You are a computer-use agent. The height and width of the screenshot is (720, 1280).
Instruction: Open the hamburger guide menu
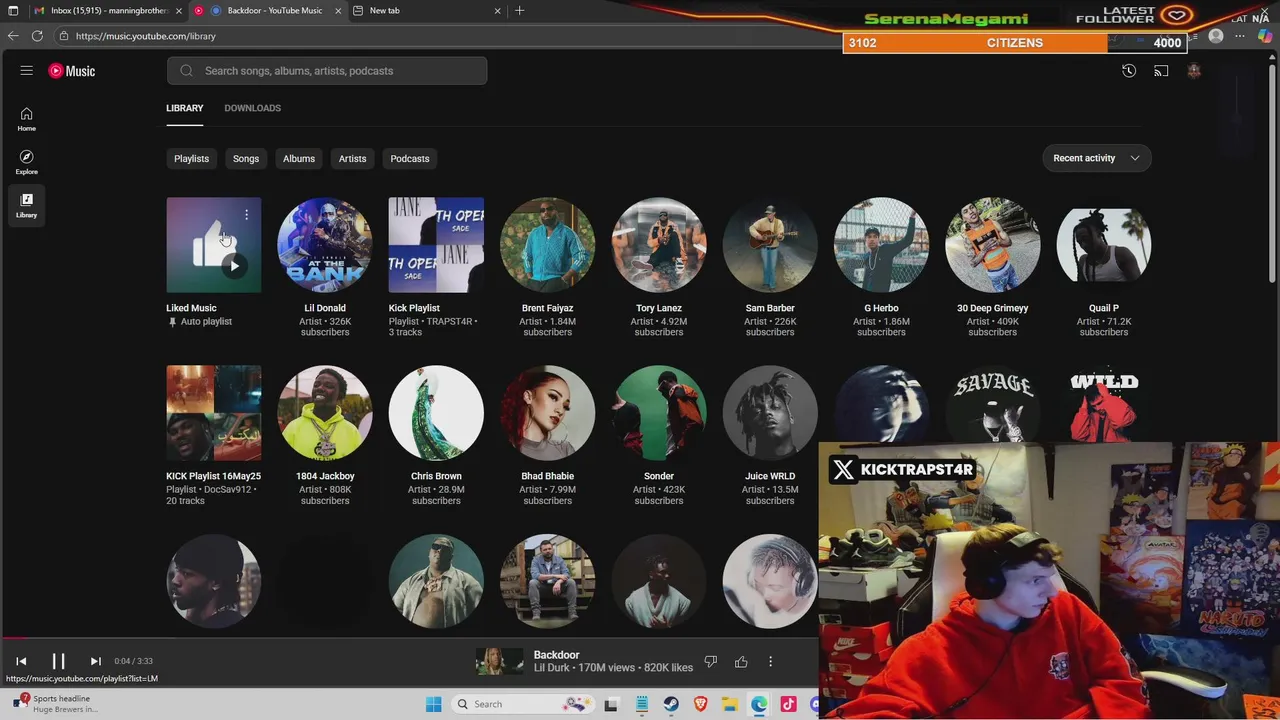click(x=27, y=71)
